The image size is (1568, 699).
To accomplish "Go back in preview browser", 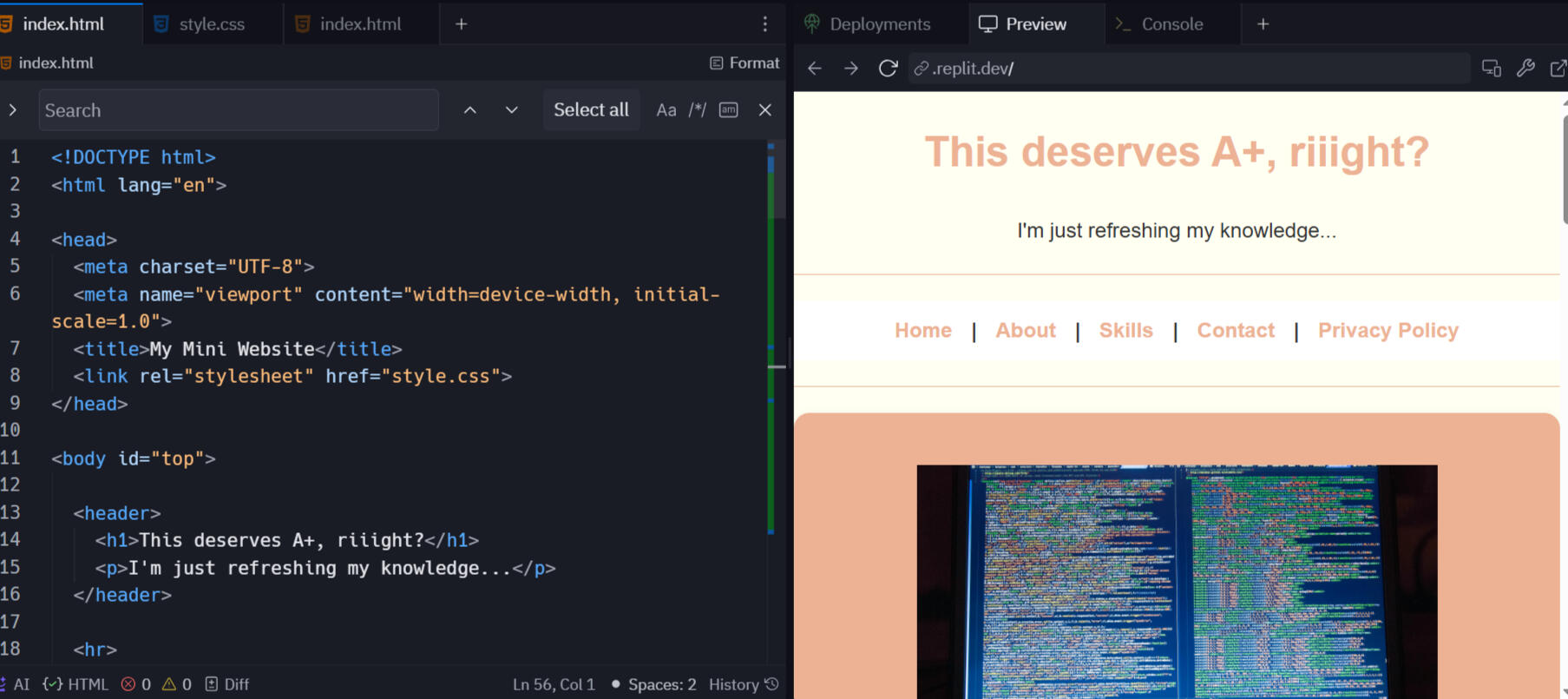I will tap(814, 69).
